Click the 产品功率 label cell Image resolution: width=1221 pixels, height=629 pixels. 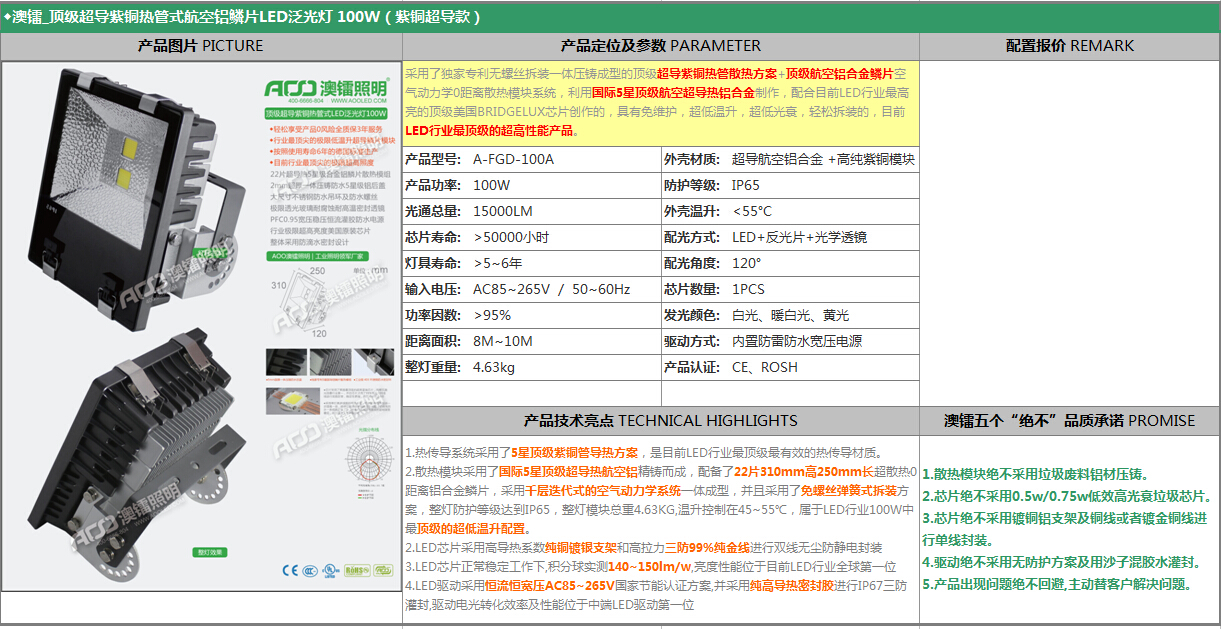pos(433,186)
